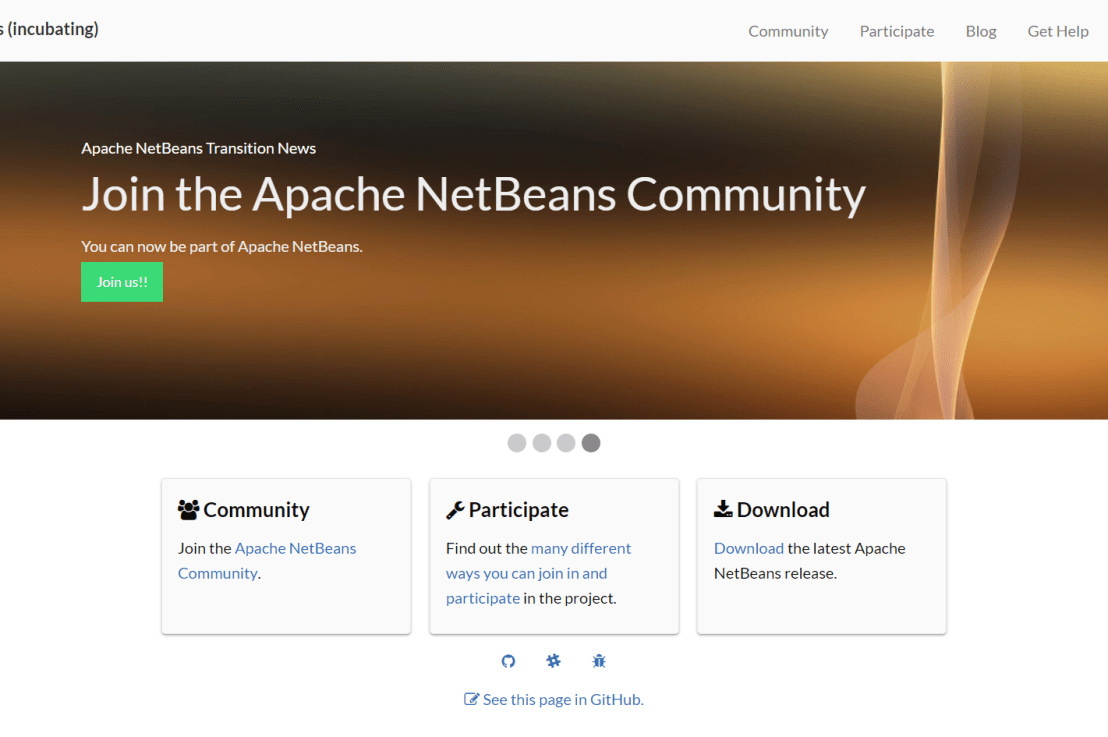Click the bug report icon
The height and width of the screenshot is (737, 1108).
[x=599, y=661]
